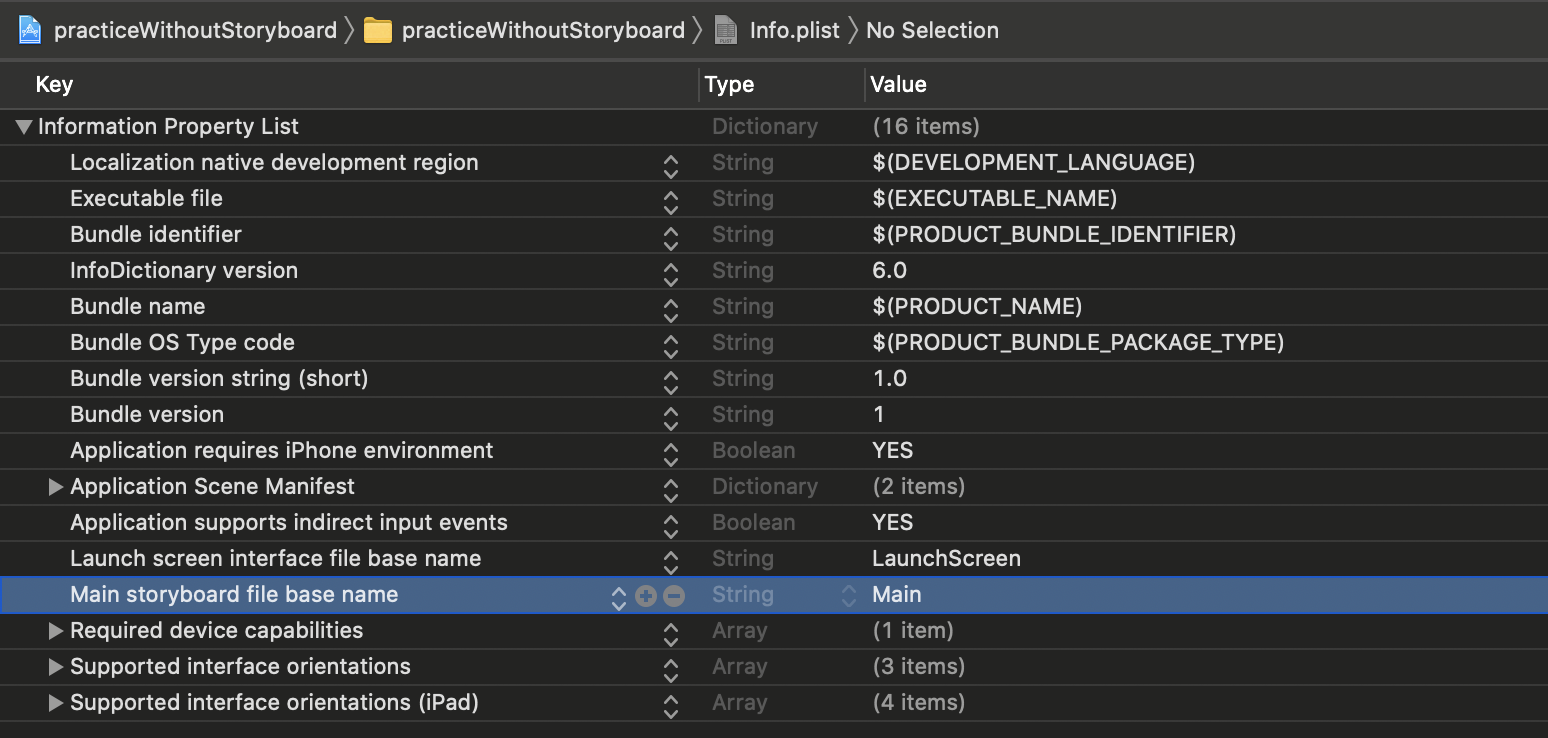The image size is (1548, 738).
Task: Expand Supported interface orientations (iPad) triangle
Action: coord(56,703)
